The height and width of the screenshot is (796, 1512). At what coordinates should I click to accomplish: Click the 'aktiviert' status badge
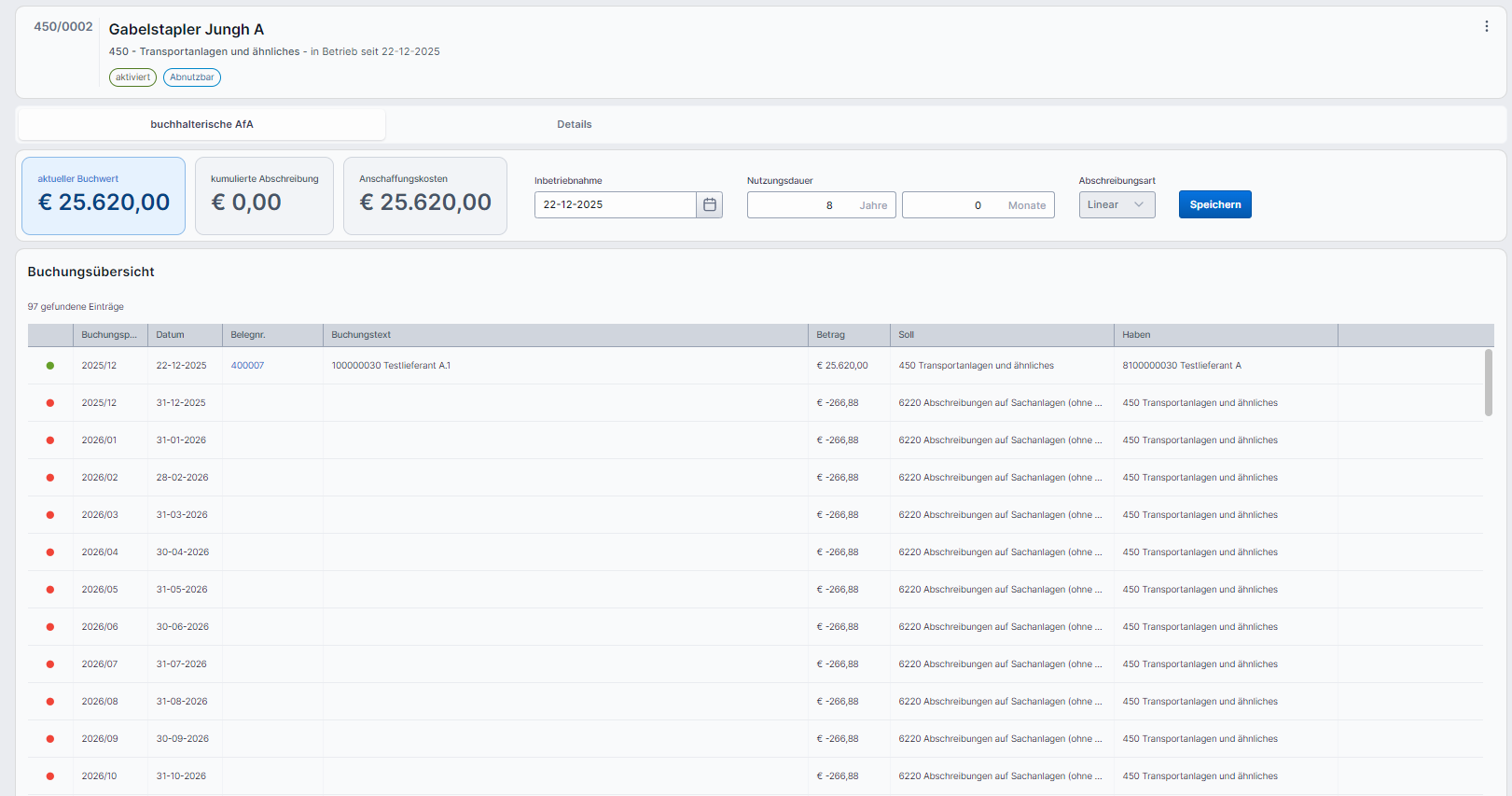tap(132, 77)
